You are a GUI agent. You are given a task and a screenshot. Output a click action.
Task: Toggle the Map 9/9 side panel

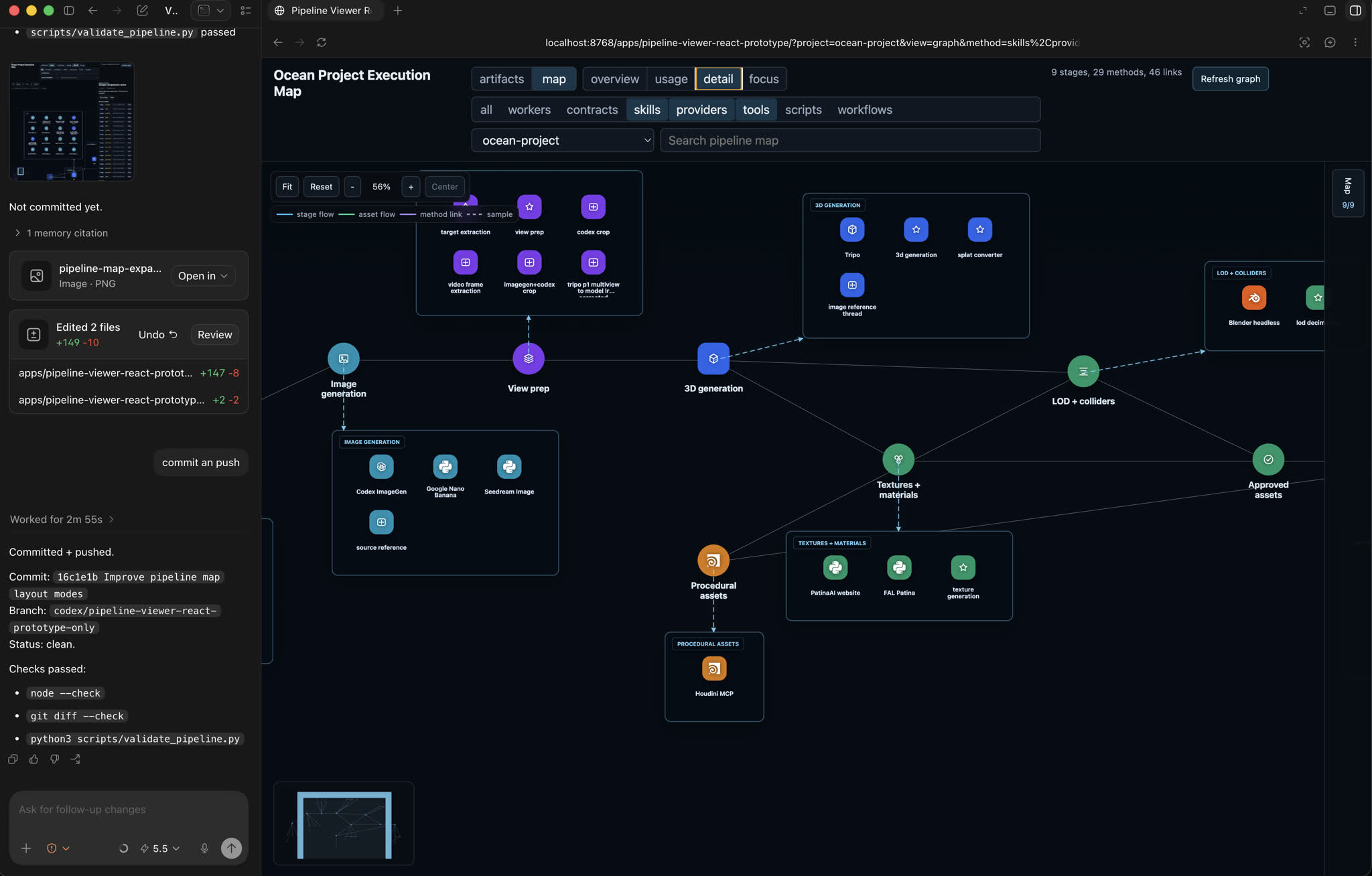1348,194
